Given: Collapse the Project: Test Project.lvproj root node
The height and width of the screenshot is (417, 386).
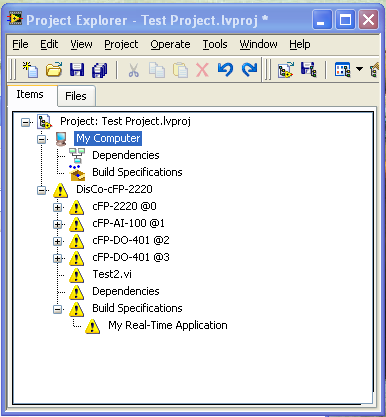Looking at the screenshot, I should pyautogui.click(x=25, y=122).
